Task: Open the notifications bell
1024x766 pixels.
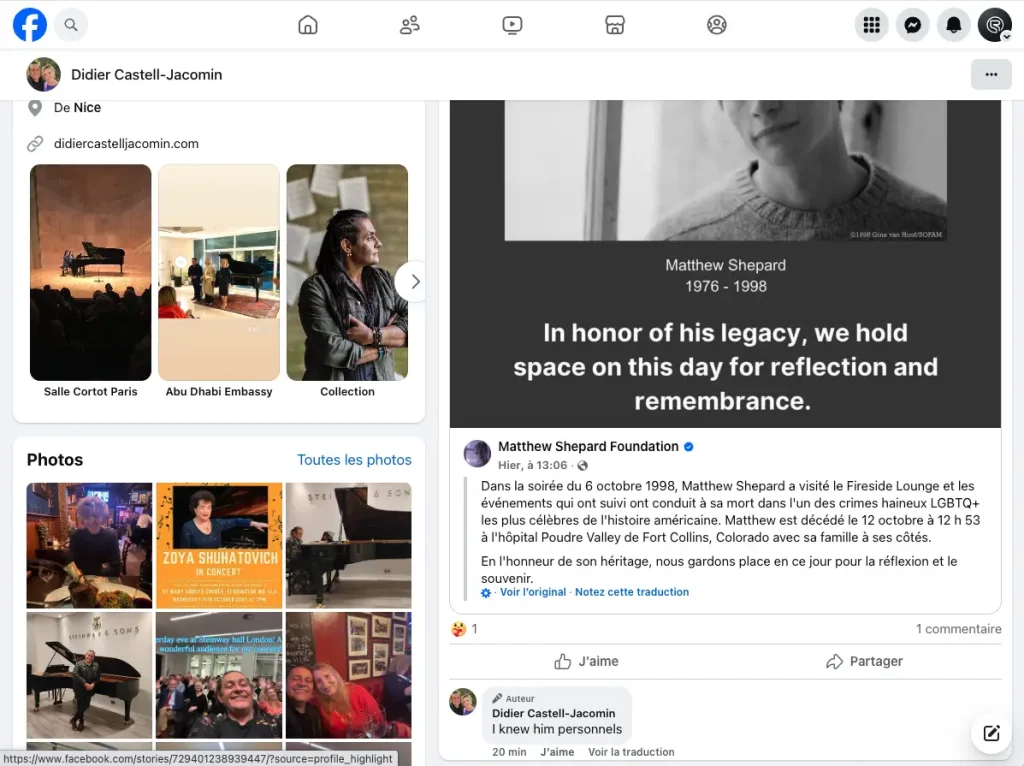Action: tap(953, 25)
